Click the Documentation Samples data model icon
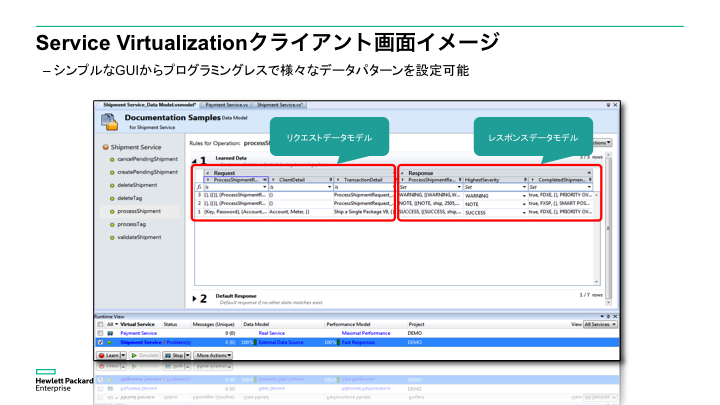 (x=109, y=122)
